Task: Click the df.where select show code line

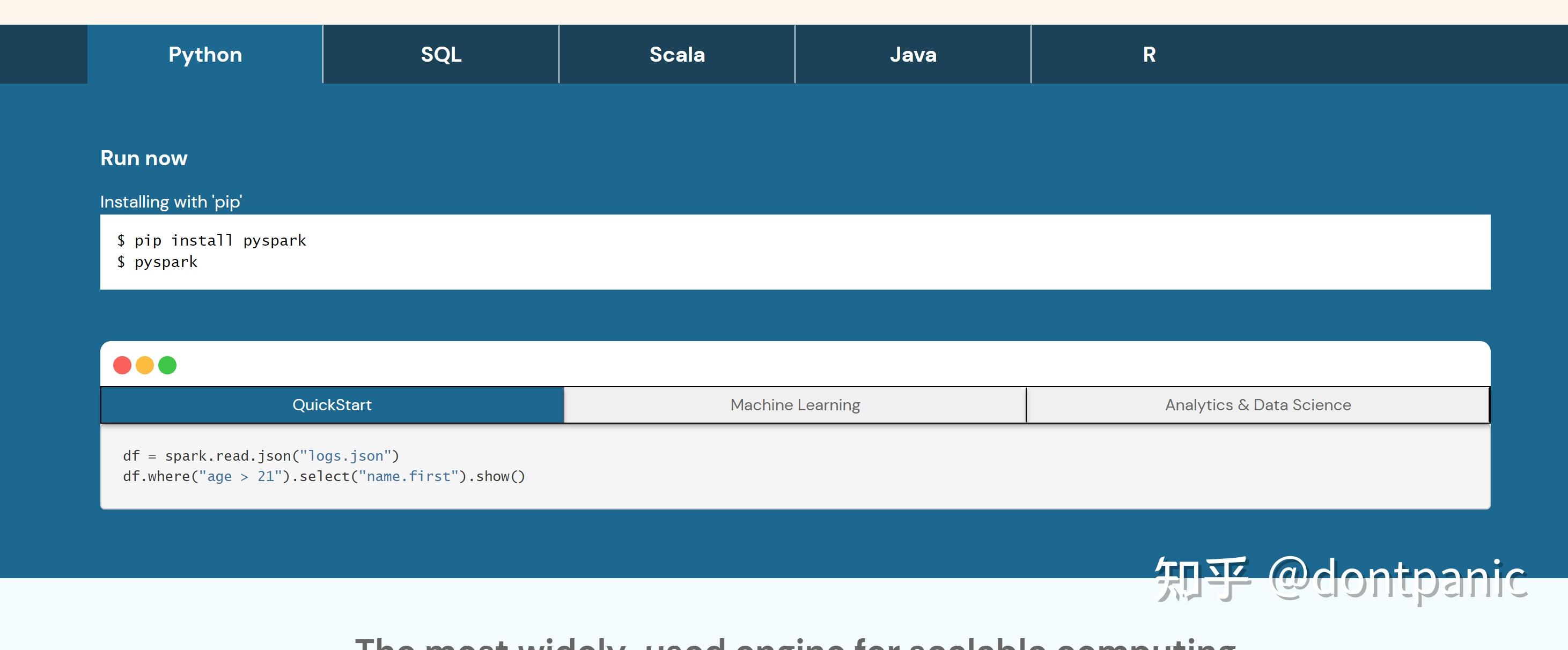Action: (x=323, y=477)
